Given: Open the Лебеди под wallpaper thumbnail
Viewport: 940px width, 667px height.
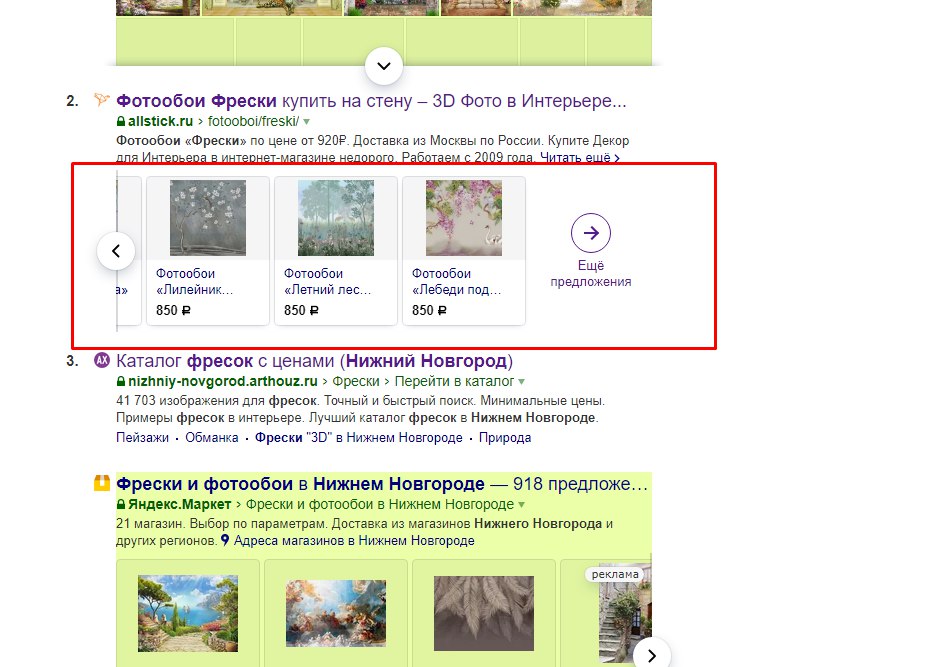Looking at the screenshot, I should click(464, 218).
